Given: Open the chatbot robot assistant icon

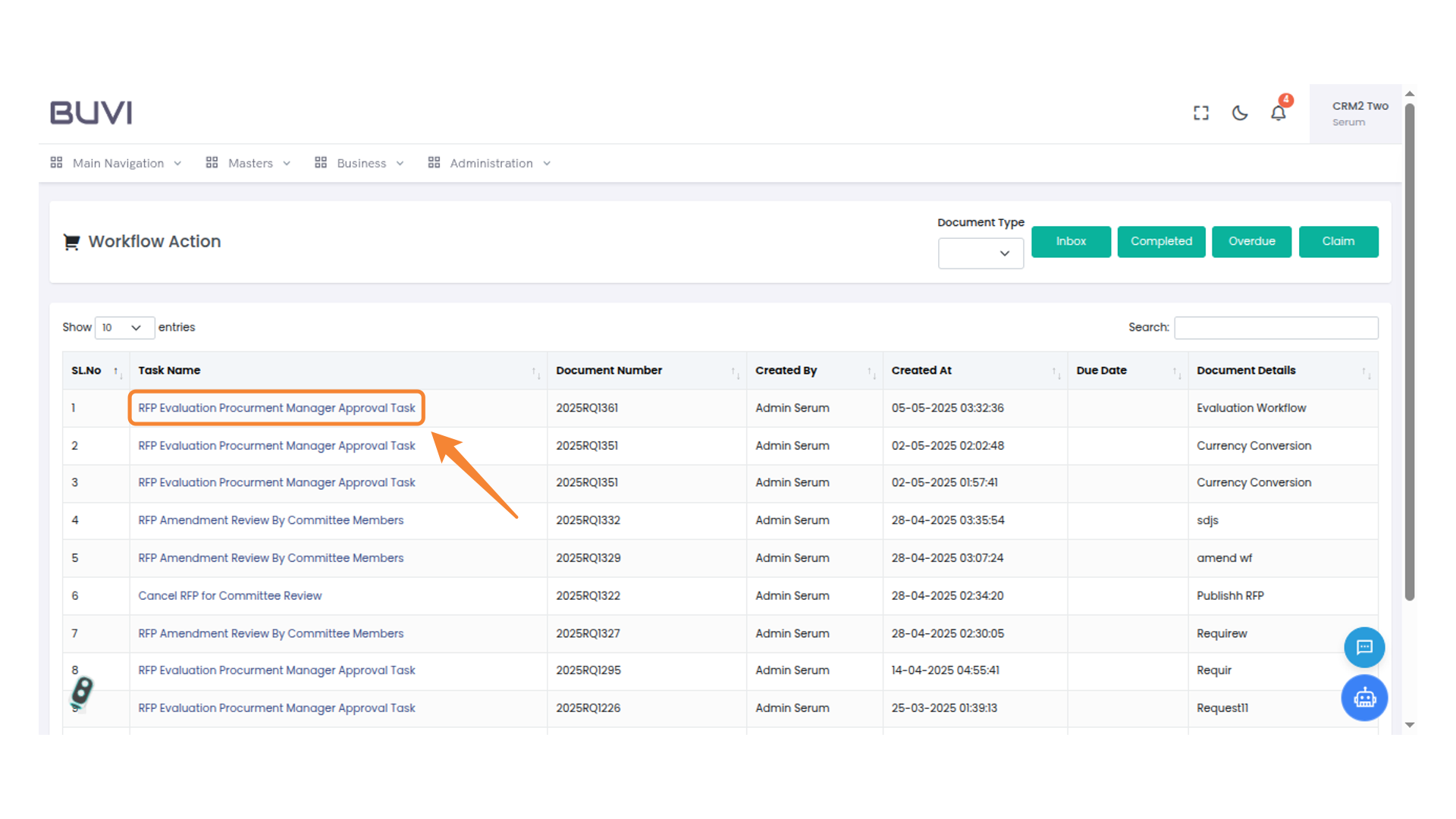Looking at the screenshot, I should point(1364,698).
